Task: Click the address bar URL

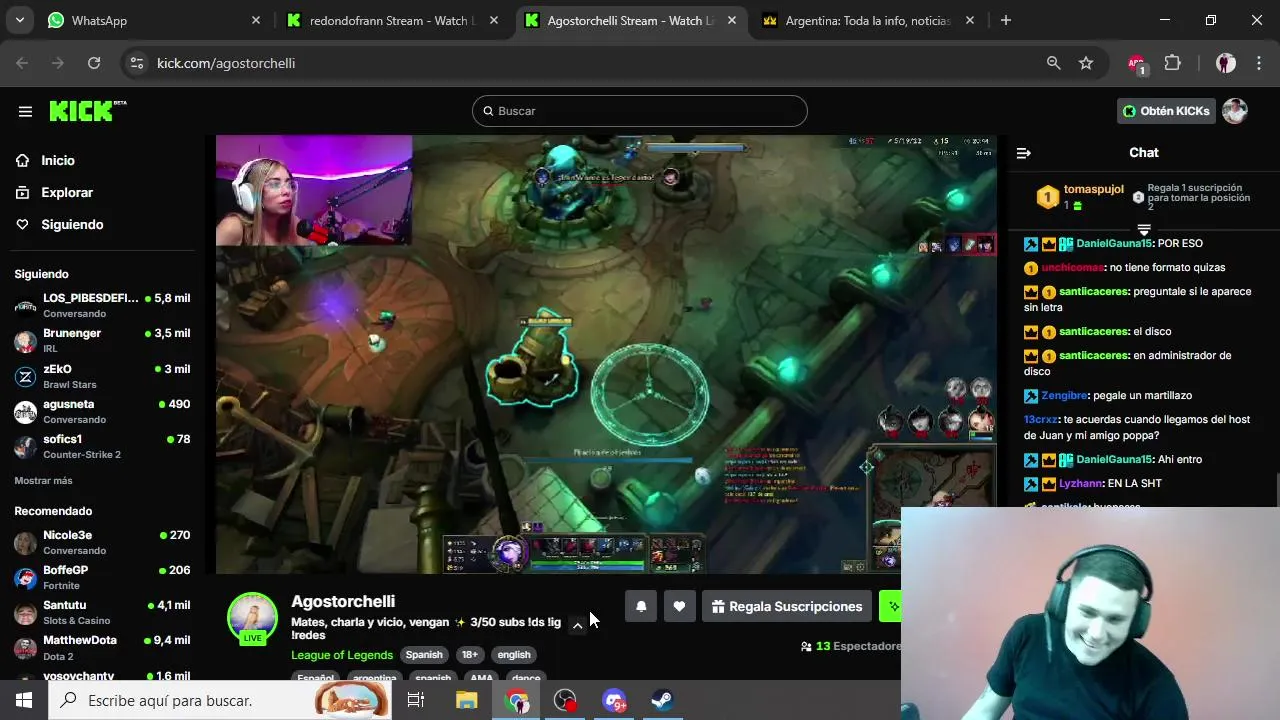Action: coord(226,63)
